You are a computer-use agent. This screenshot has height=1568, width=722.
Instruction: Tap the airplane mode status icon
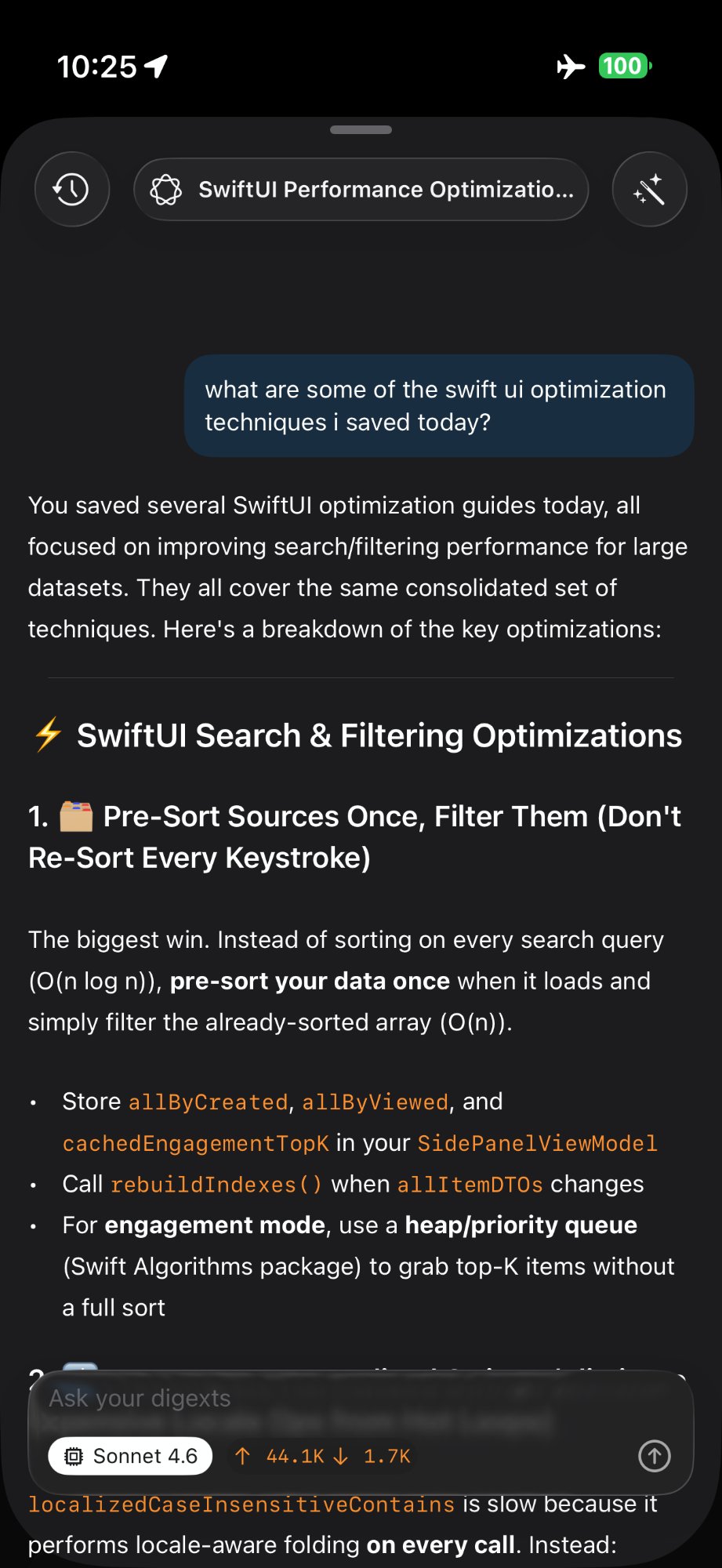tap(571, 67)
